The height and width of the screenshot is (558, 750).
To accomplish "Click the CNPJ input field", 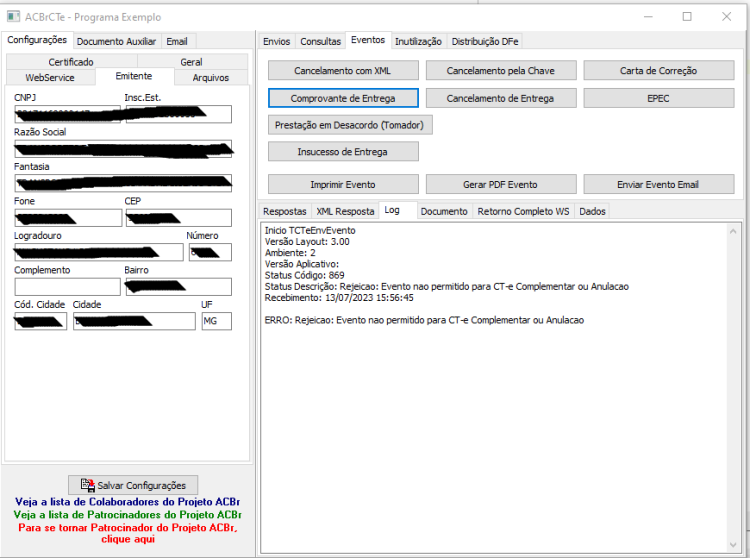I will 67,114.
